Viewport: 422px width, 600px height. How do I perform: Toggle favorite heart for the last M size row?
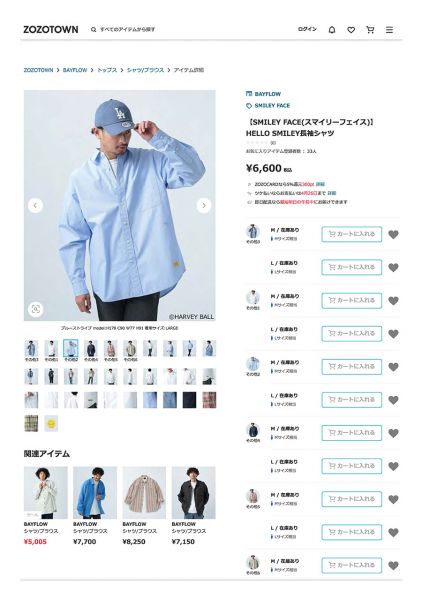pyautogui.click(x=393, y=565)
